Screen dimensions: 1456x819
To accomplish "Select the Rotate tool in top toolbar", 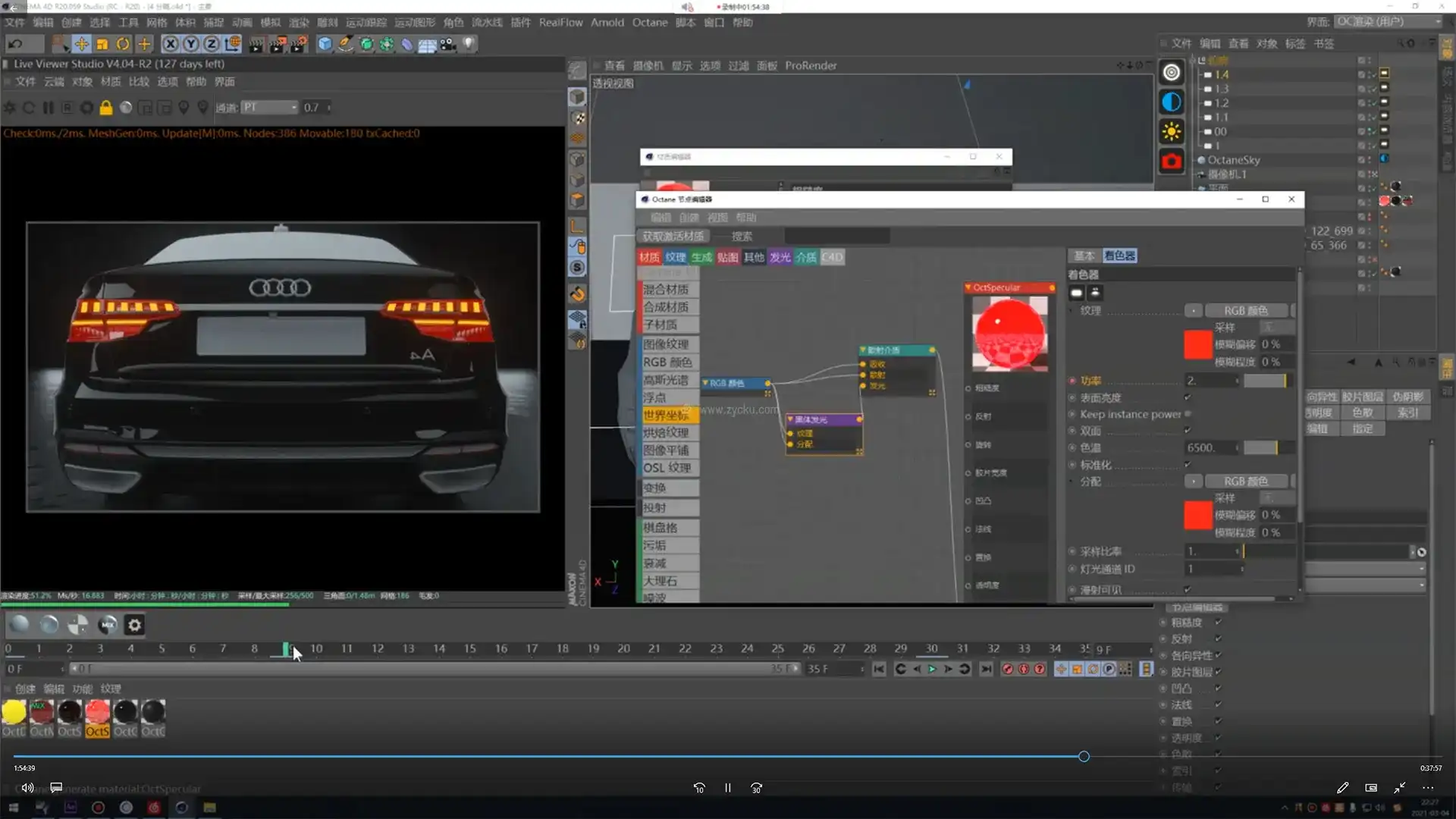I will pyautogui.click(x=123, y=44).
